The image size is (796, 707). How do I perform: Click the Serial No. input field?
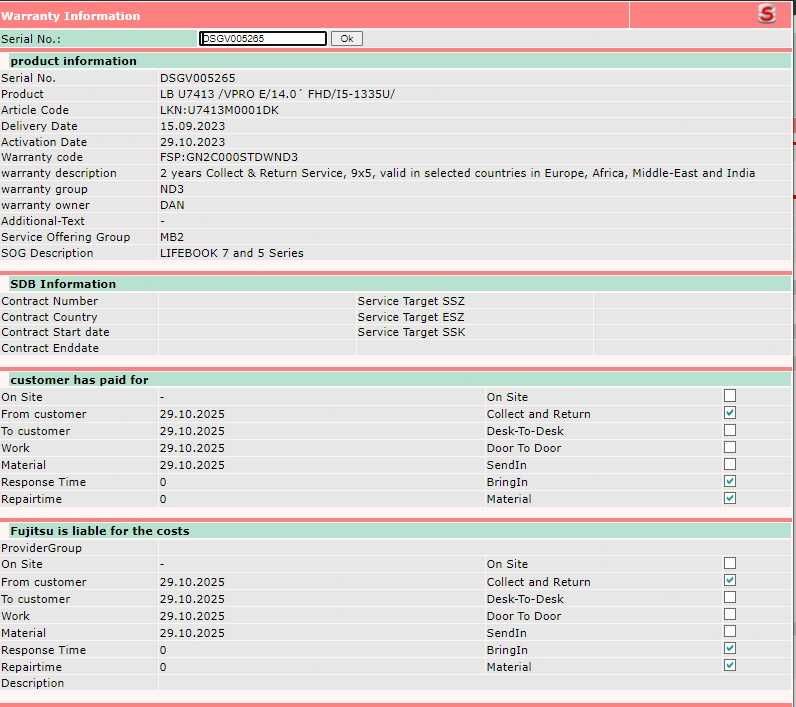point(263,39)
